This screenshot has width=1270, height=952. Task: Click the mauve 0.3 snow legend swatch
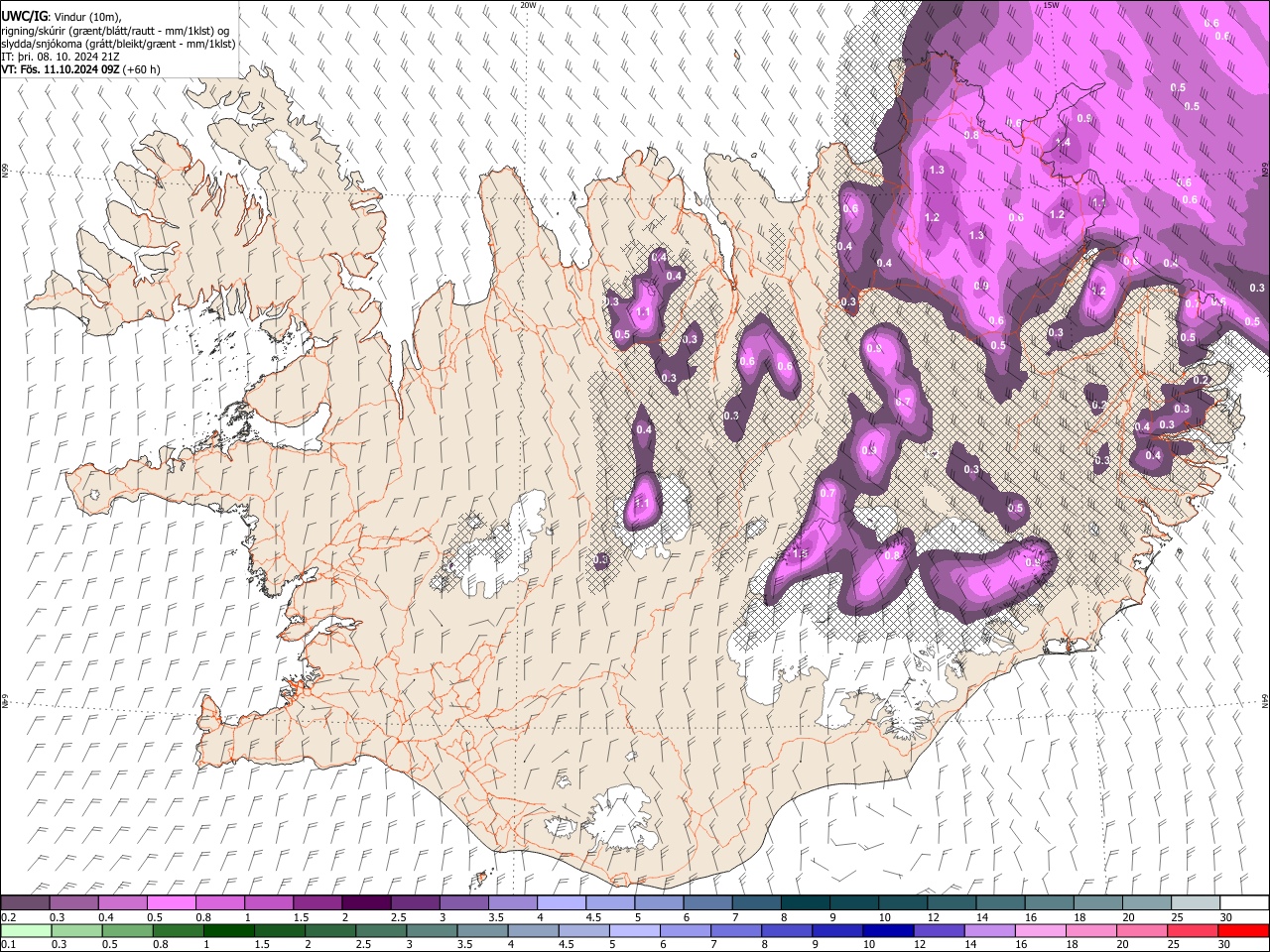tap(73, 902)
